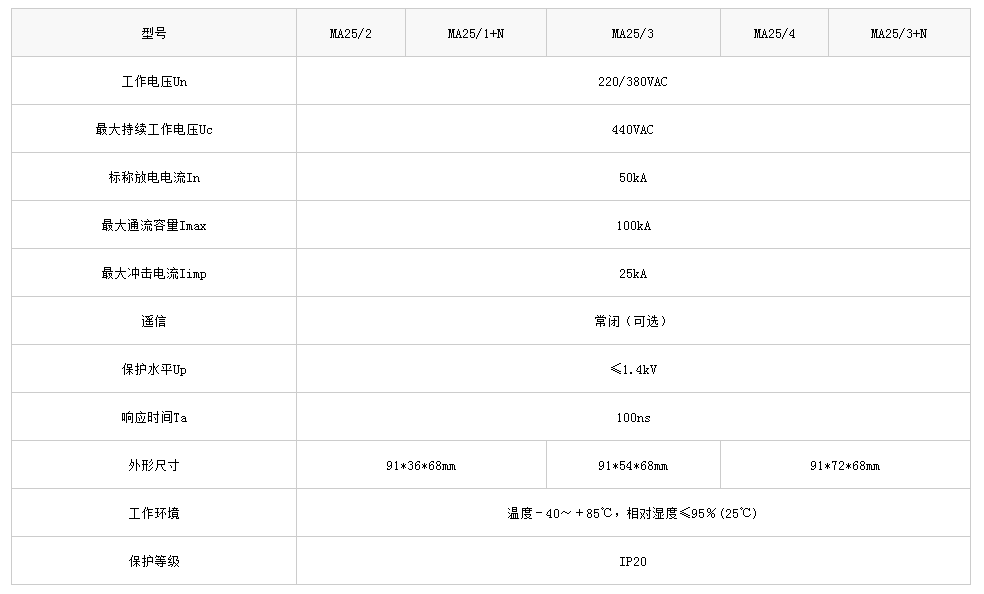Select the 91*36*68mm dimension cell
Viewport: 984px width, 594px height.
pos(421,465)
